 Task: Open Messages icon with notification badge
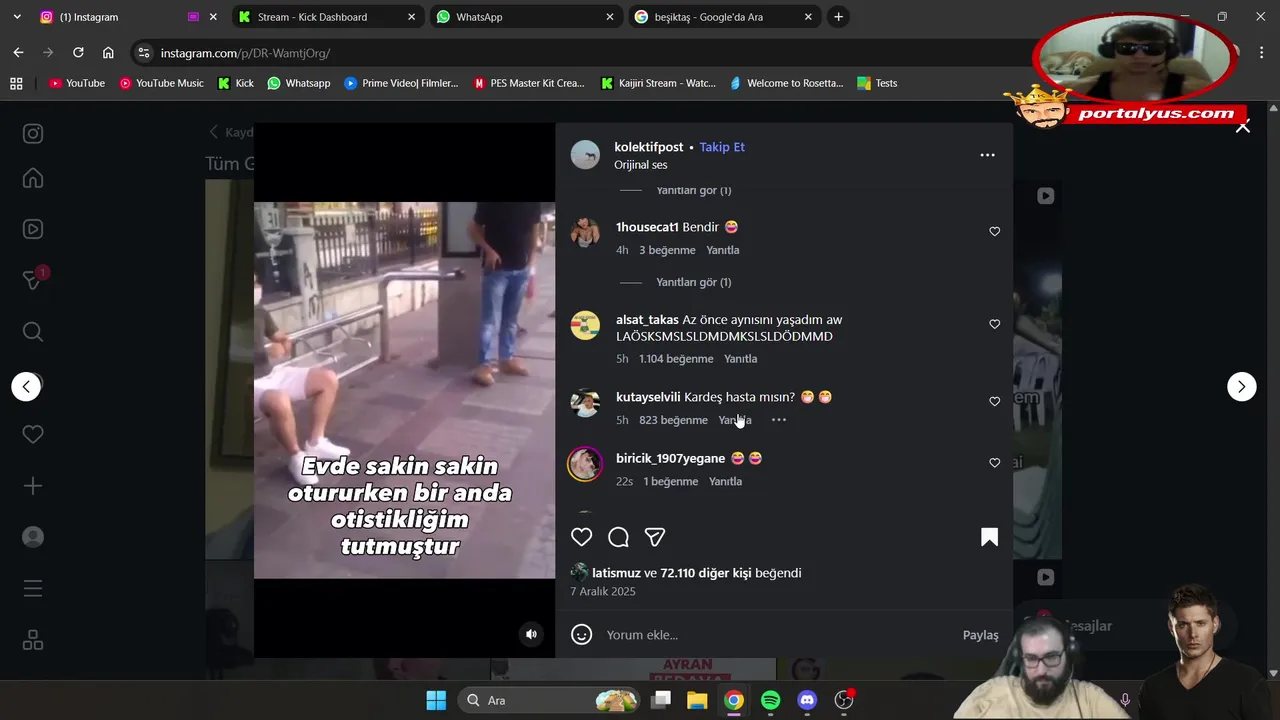pos(33,280)
